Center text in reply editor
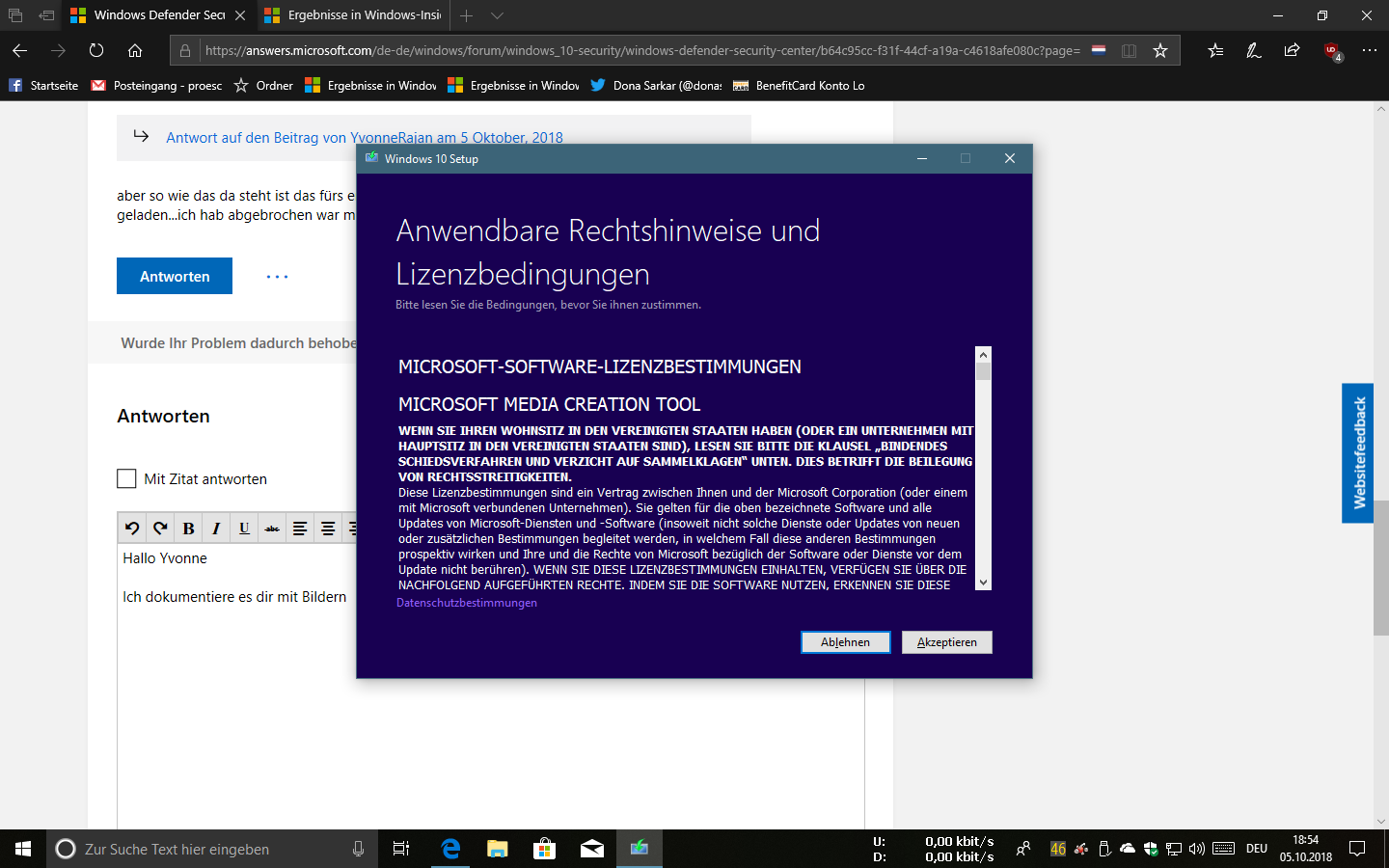 (328, 528)
